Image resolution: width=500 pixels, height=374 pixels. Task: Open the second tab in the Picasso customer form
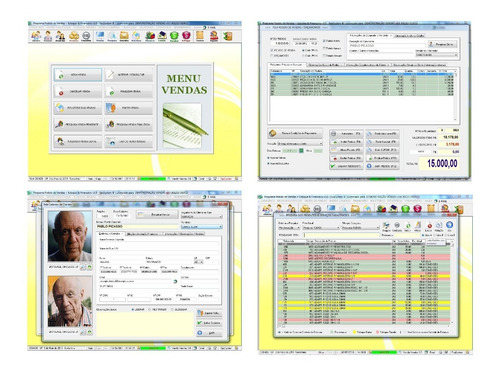pos(143,234)
